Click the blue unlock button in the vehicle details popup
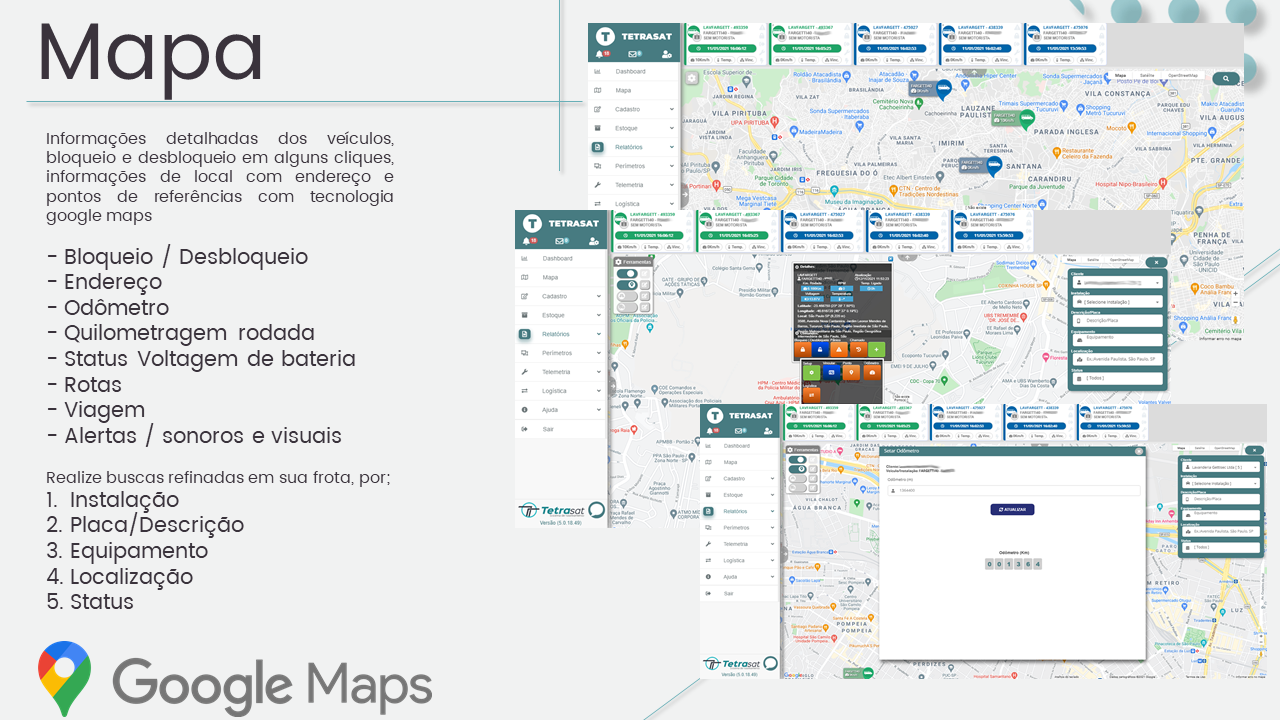The width and height of the screenshot is (1280, 720). (820, 349)
